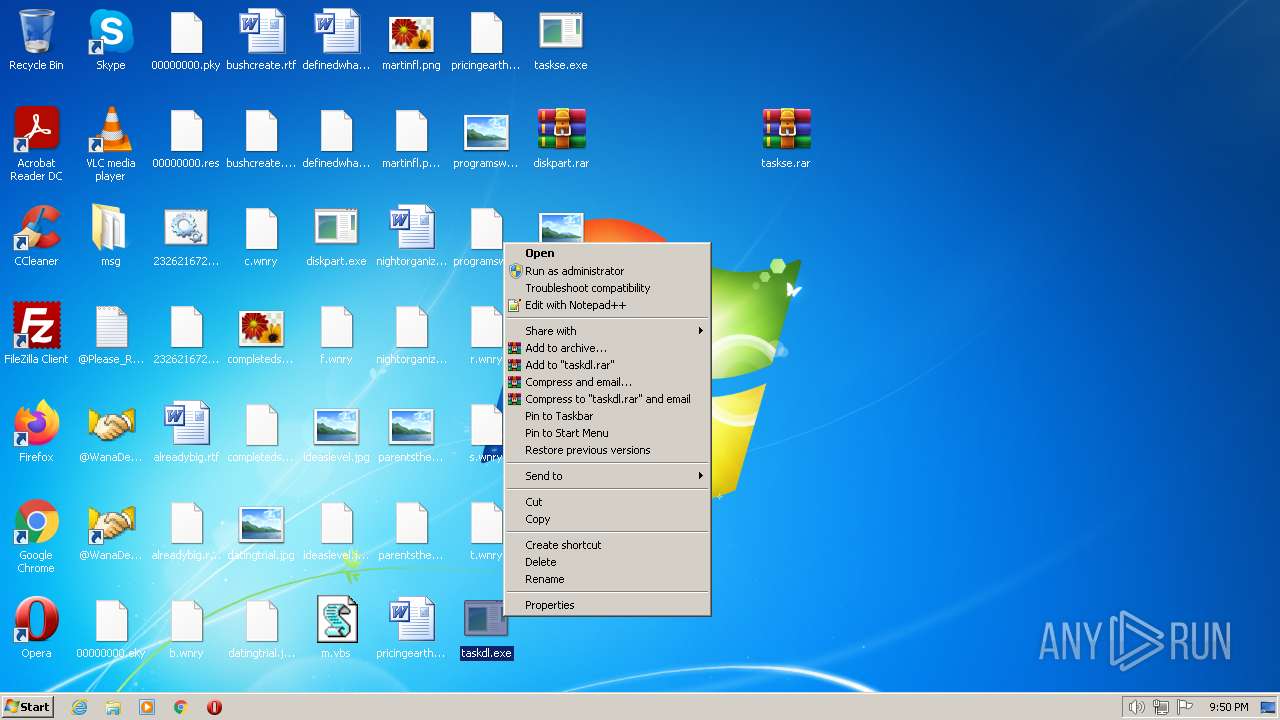Select the martinfl.png image file
Image resolution: width=1280 pixels, height=720 pixels.
pyautogui.click(x=411, y=40)
